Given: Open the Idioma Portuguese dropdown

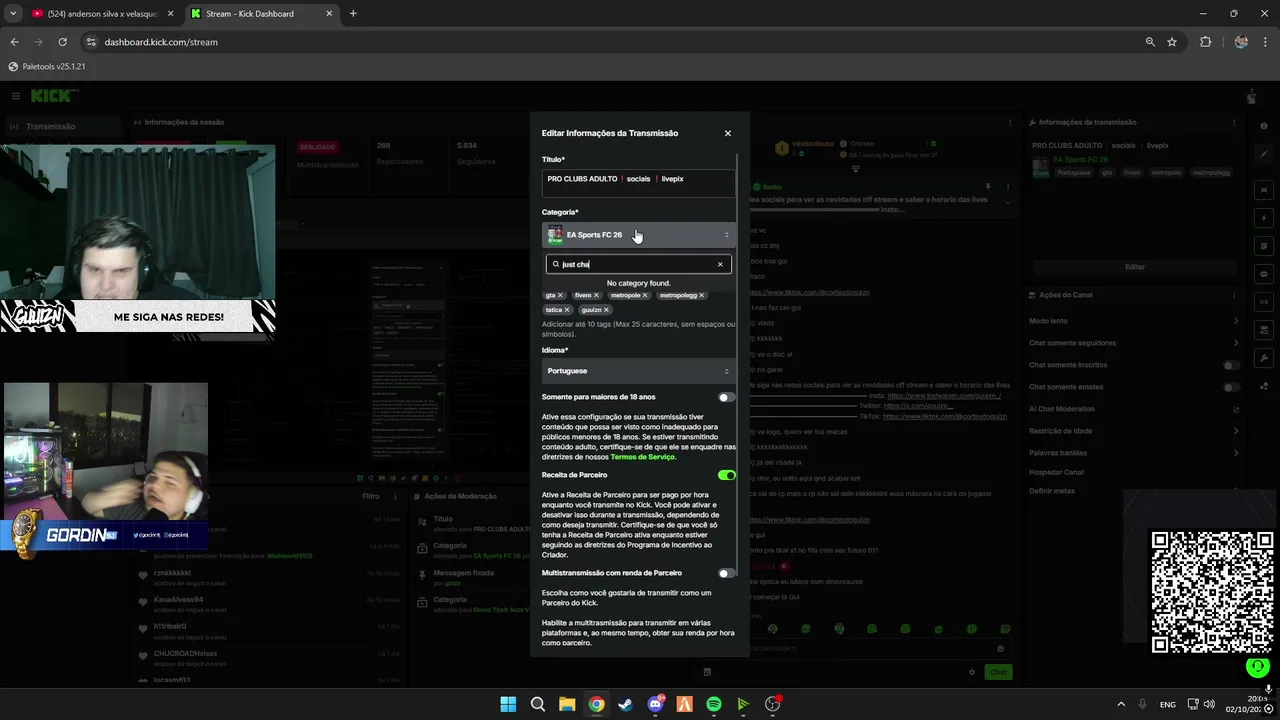Looking at the screenshot, I should (638, 371).
